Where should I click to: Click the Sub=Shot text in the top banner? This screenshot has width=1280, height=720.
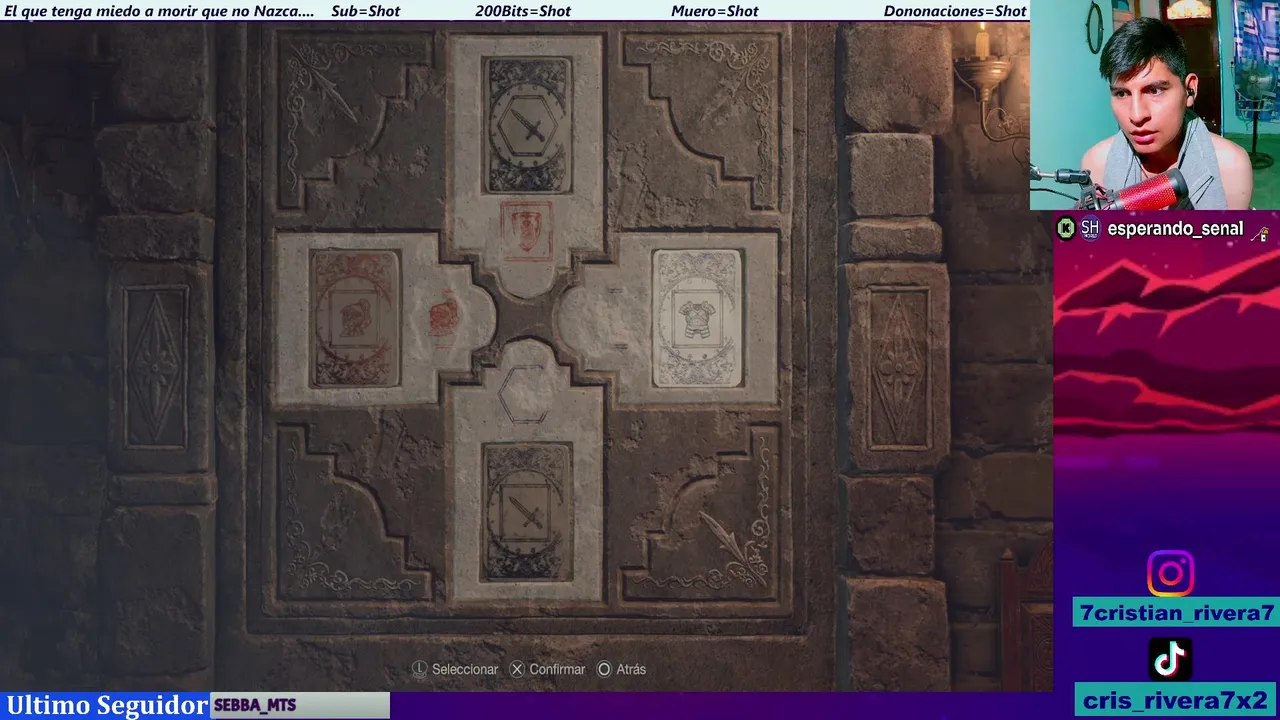365,11
